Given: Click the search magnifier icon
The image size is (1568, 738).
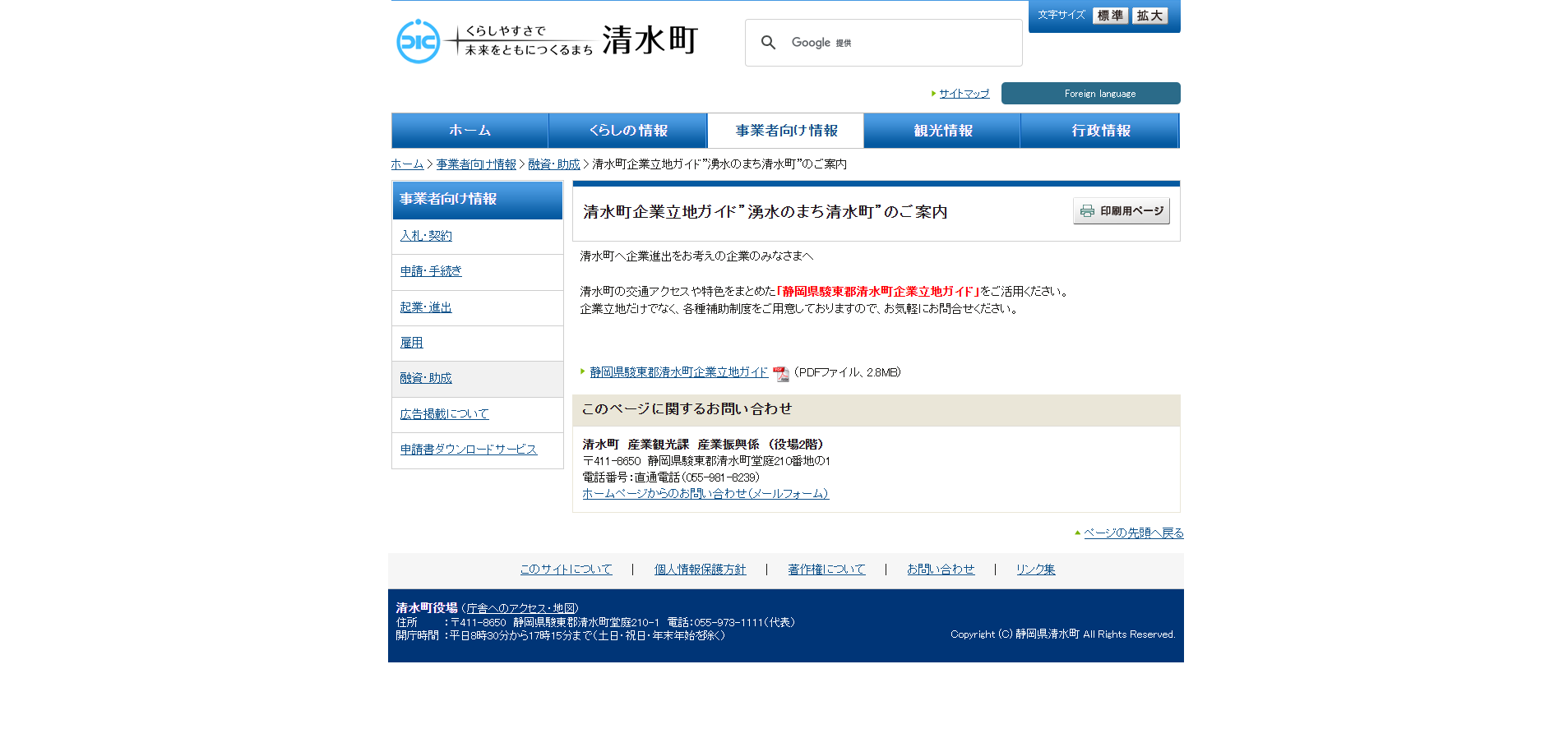Looking at the screenshot, I should (x=768, y=43).
